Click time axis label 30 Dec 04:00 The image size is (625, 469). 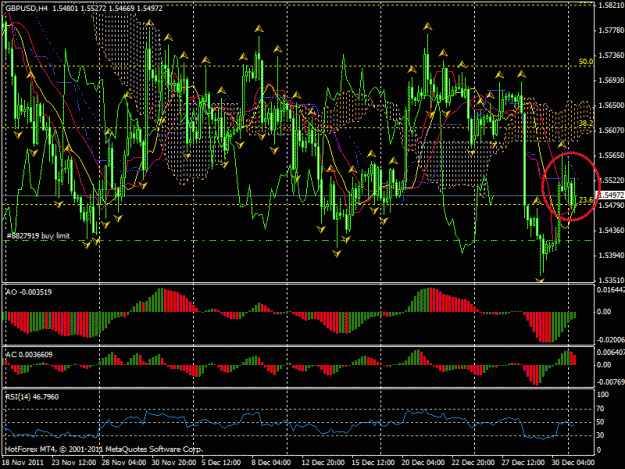573,463
